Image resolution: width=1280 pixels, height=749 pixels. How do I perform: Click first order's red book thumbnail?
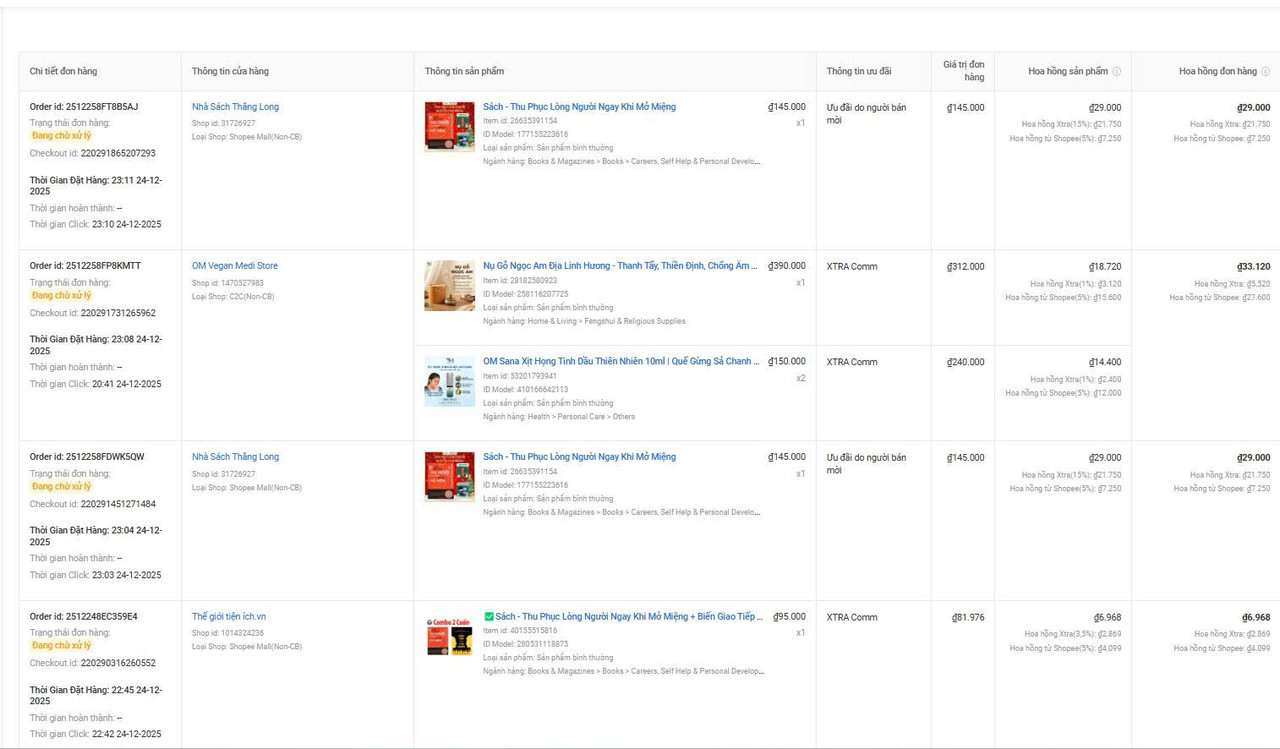tap(450, 127)
